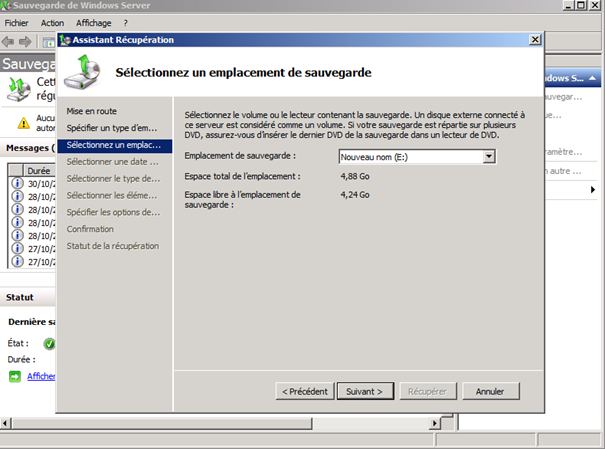Click the horizontal scrollbar left arrow
605x449 pixels.
click(5, 423)
